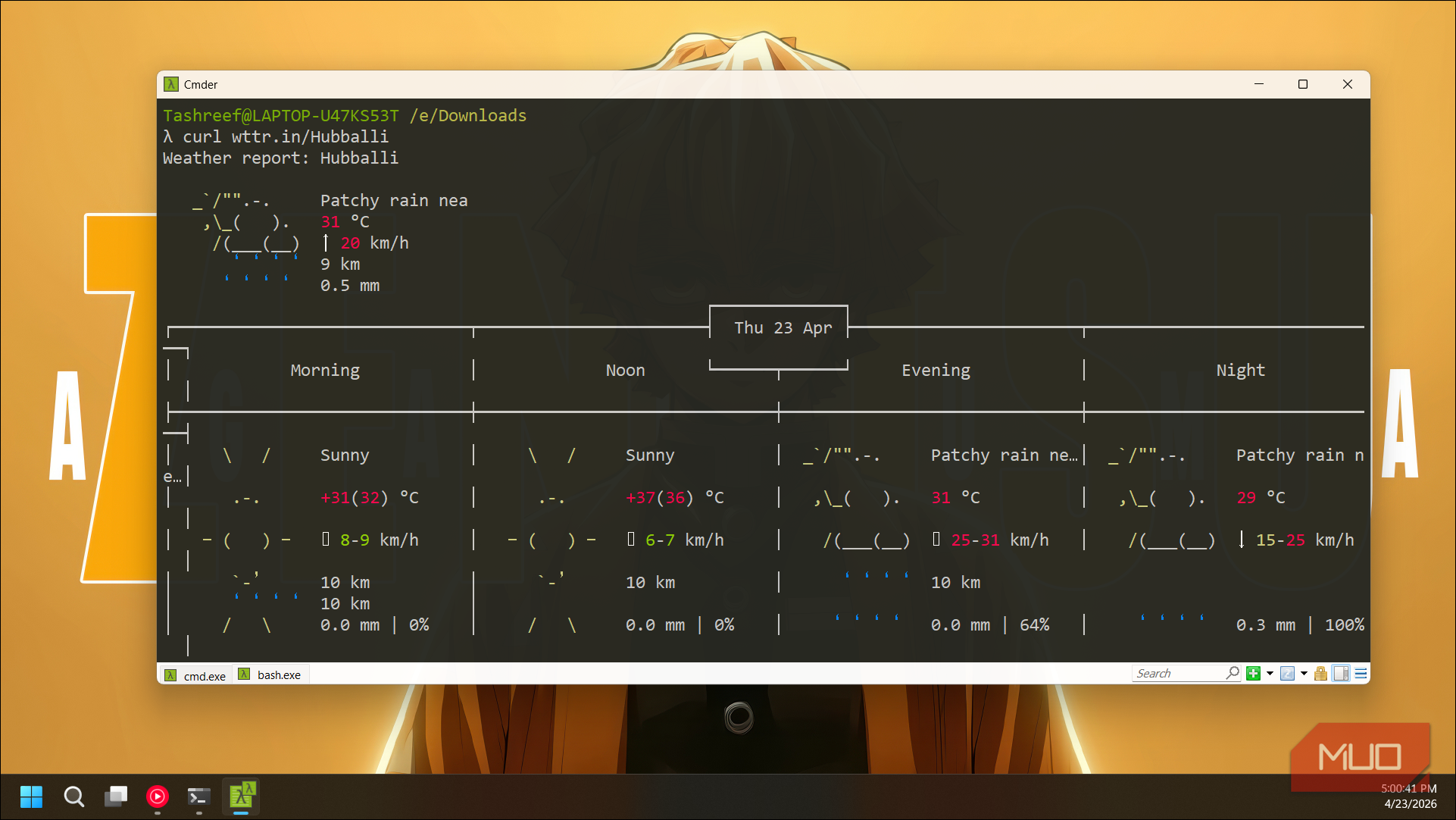Switch to the cmd.exe tab

click(x=195, y=675)
